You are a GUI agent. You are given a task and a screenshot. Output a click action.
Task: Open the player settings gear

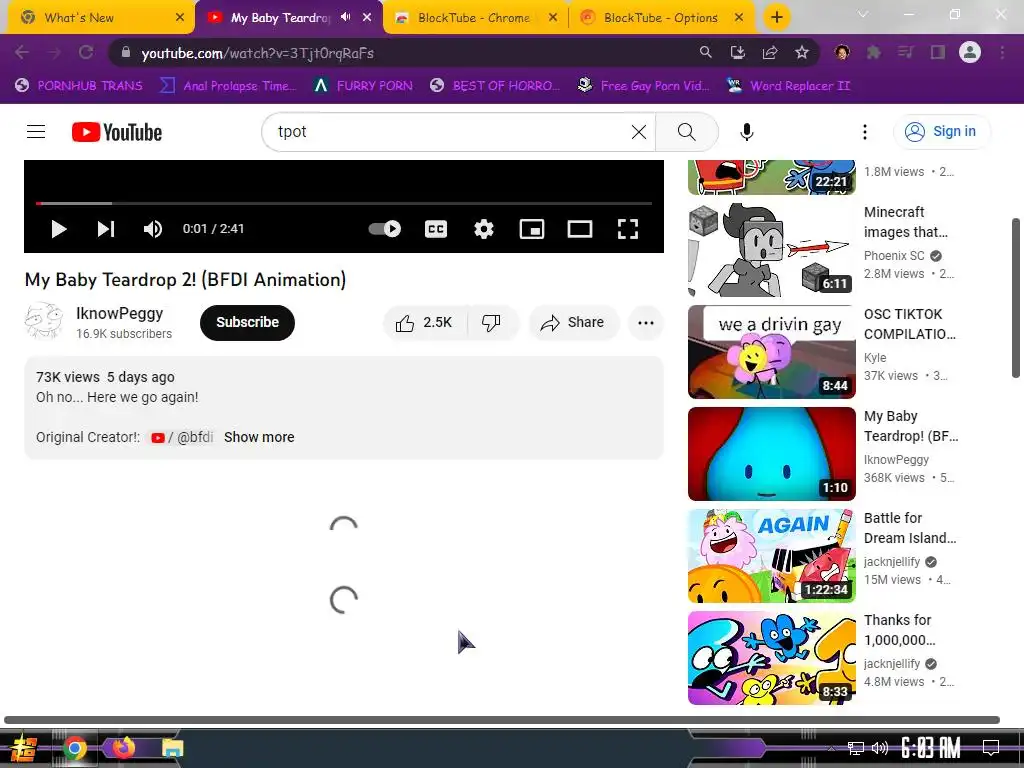[484, 229]
